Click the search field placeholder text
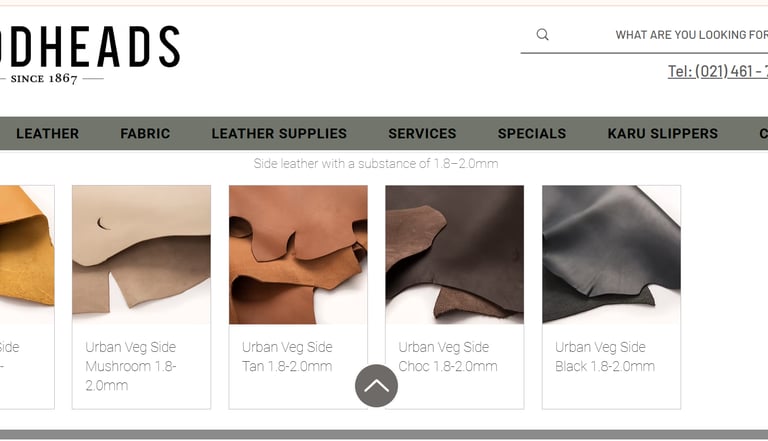 pyautogui.click(x=692, y=35)
